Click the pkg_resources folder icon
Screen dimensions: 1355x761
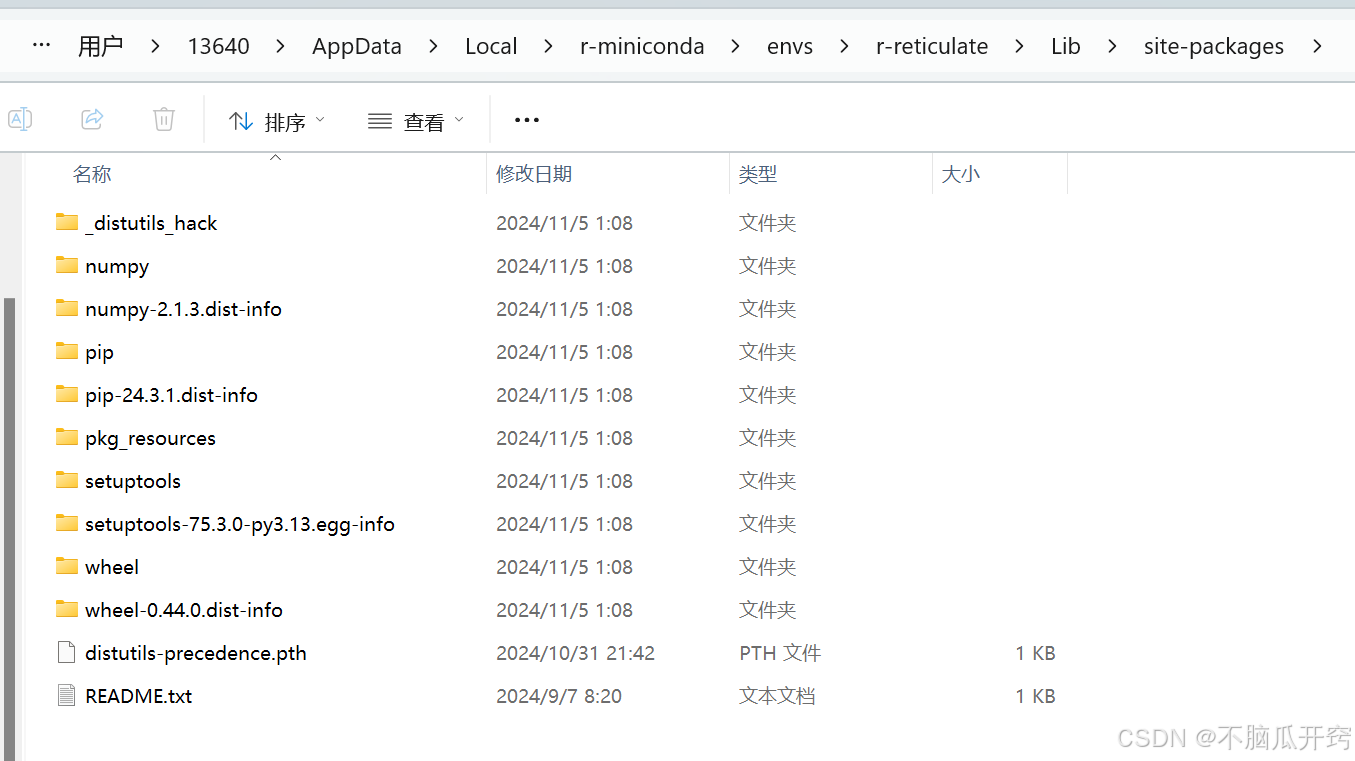click(x=67, y=437)
